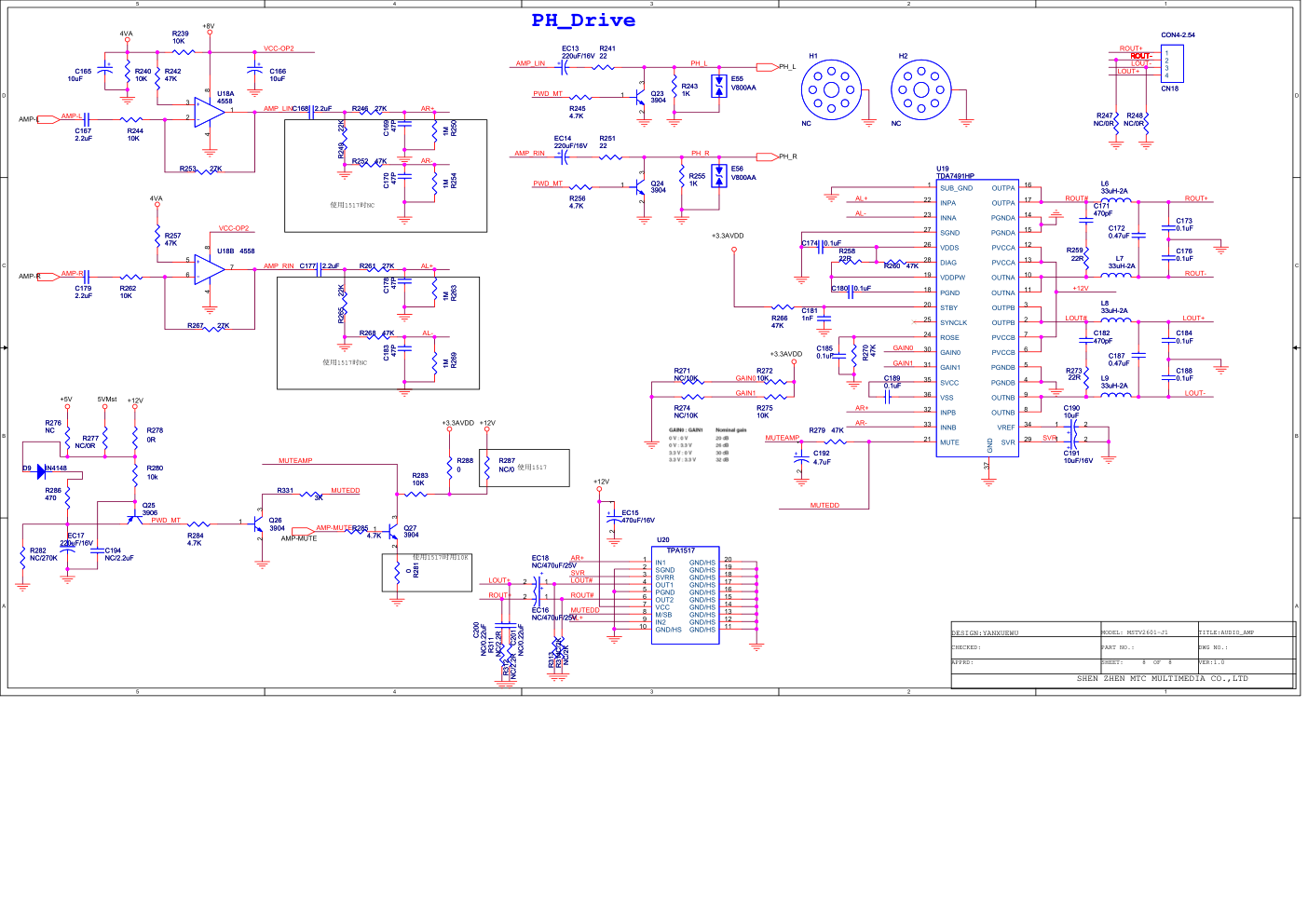Click SHEN ZHEN MTC MULTIMEDIA company text

tap(1162, 678)
